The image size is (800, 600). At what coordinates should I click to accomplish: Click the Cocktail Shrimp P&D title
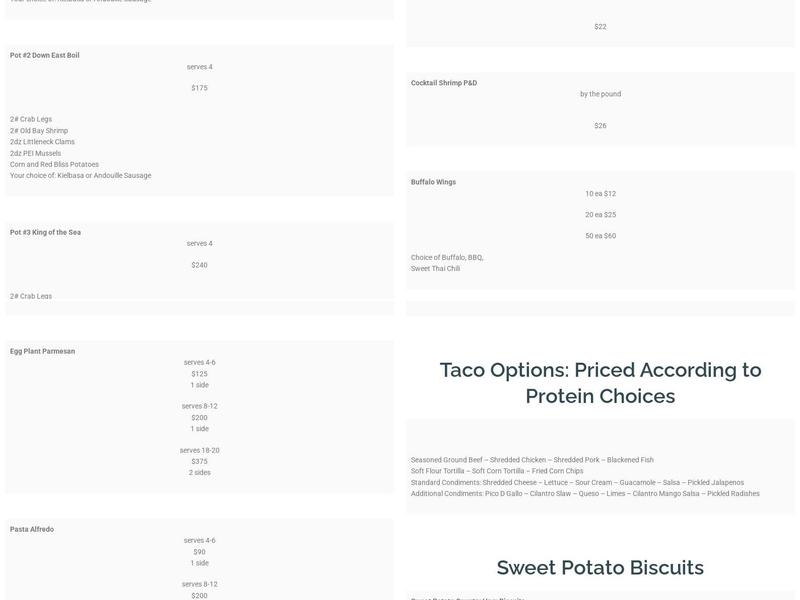point(444,83)
